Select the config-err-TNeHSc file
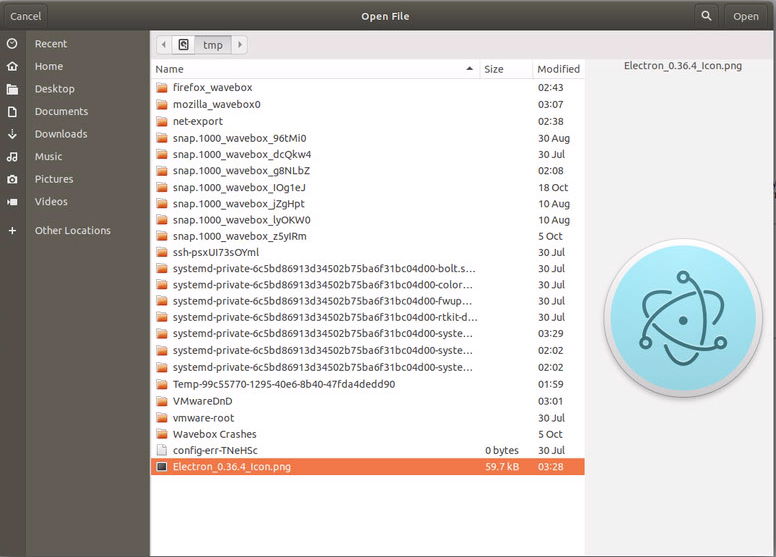Image resolution: width=776 pixels, height=557 pixels. (x=367, y=451)
